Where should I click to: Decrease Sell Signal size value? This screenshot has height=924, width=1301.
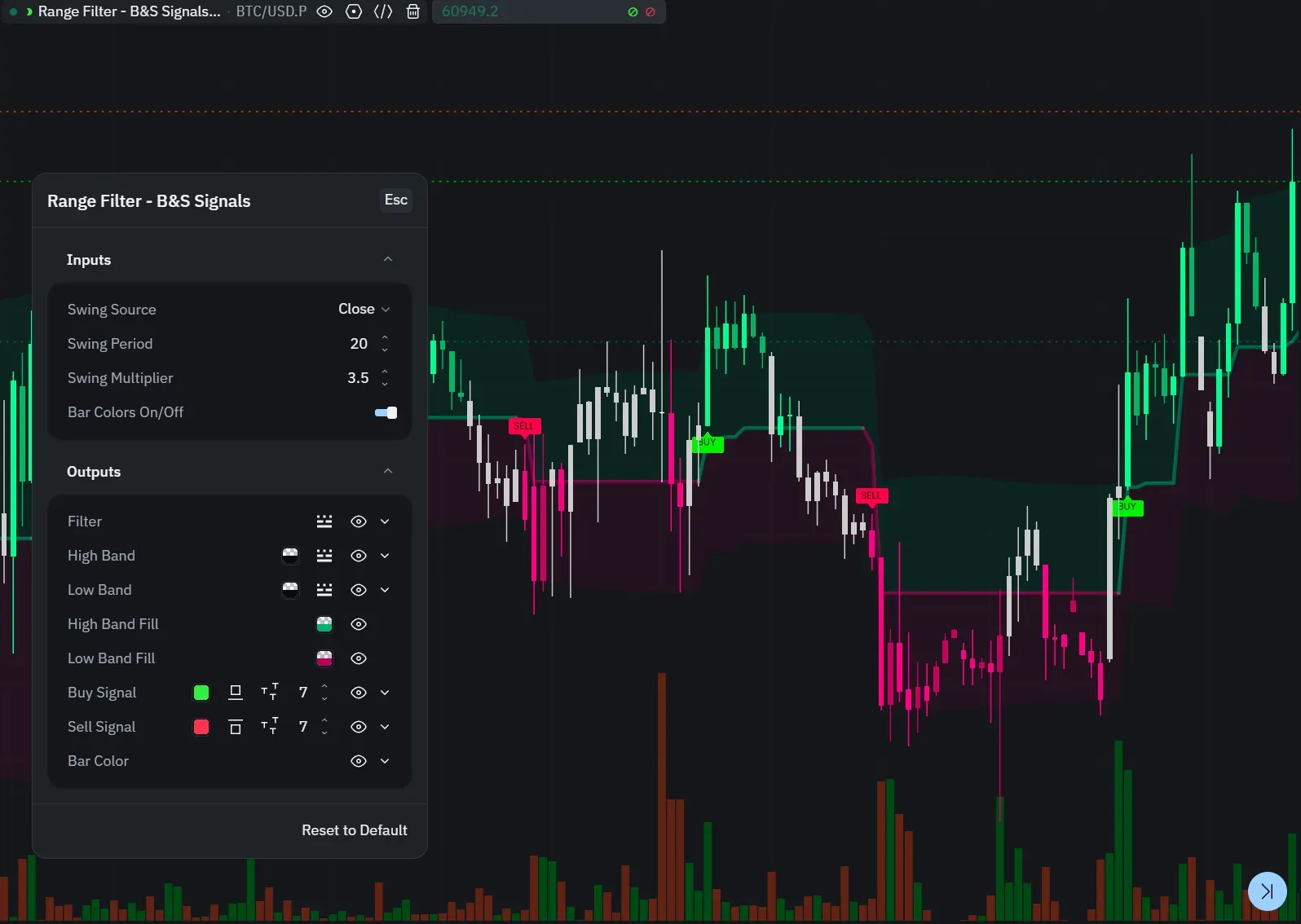[324, 733]
